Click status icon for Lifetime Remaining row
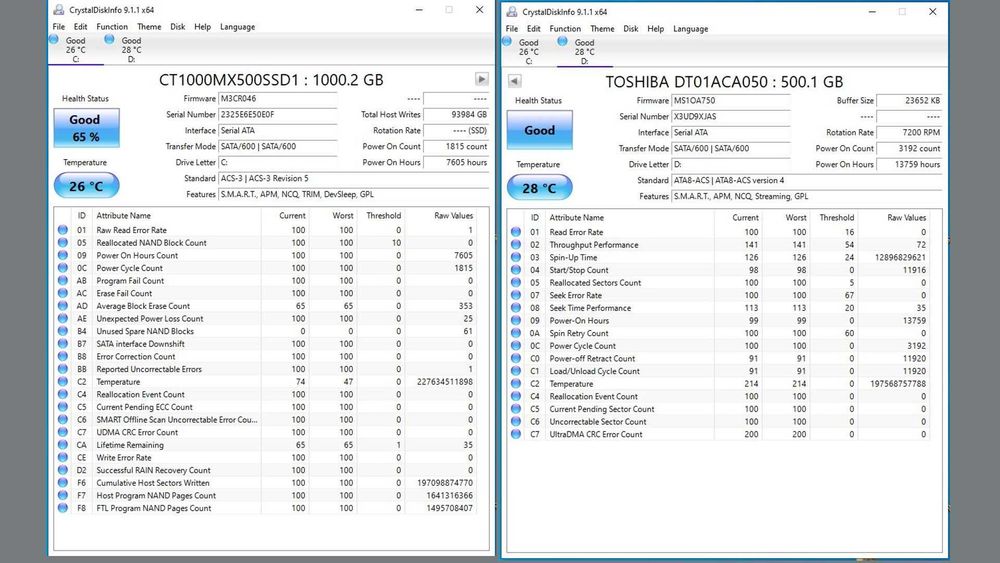This screenshot has width=1000, height=563. tap(62, 444)
